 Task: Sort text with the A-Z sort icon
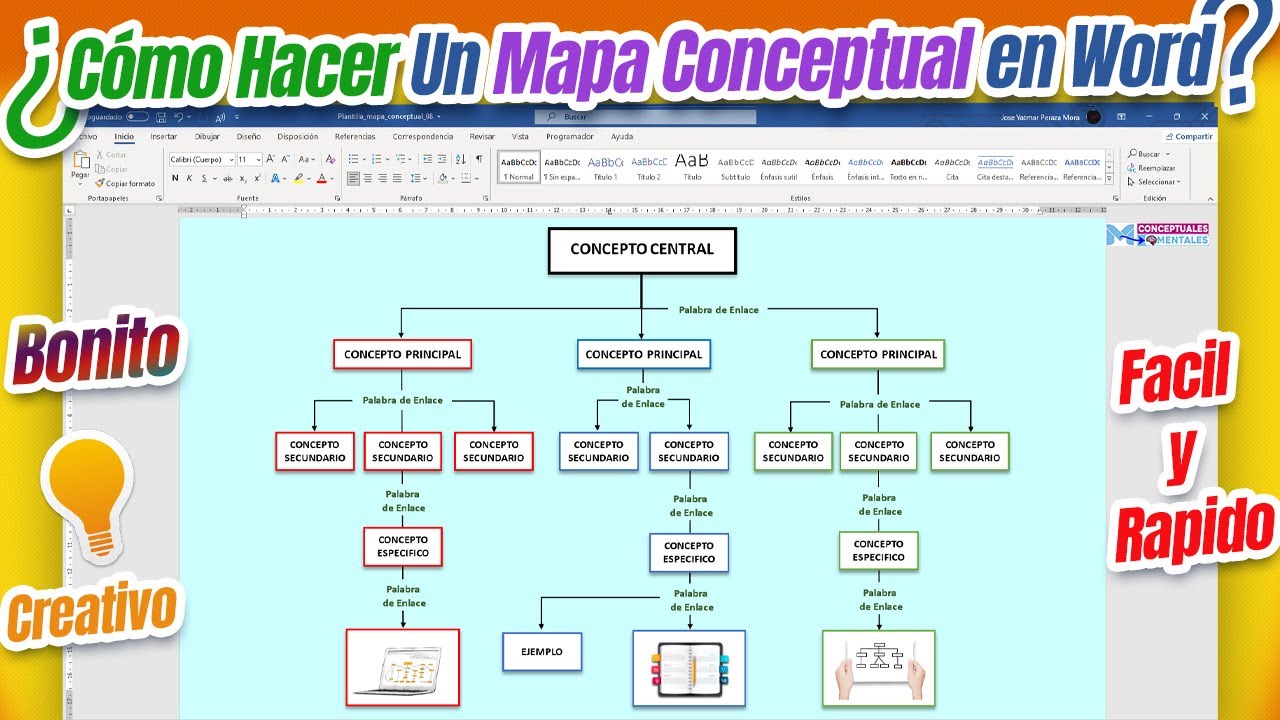point(460,159)
